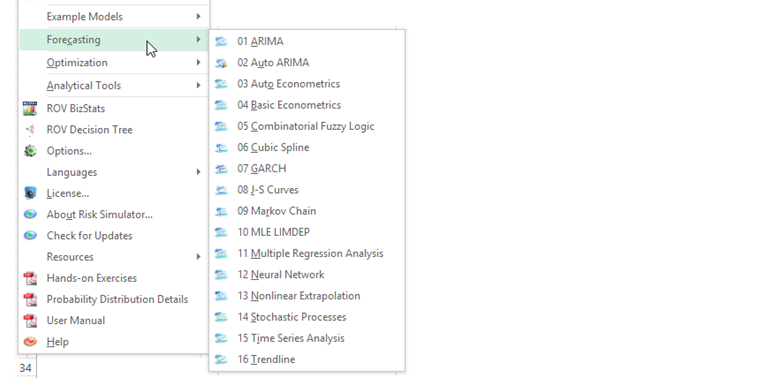Click the Help lifebuoy icon
The height and width of the screenshot is (381, 773).
point(30,342)
